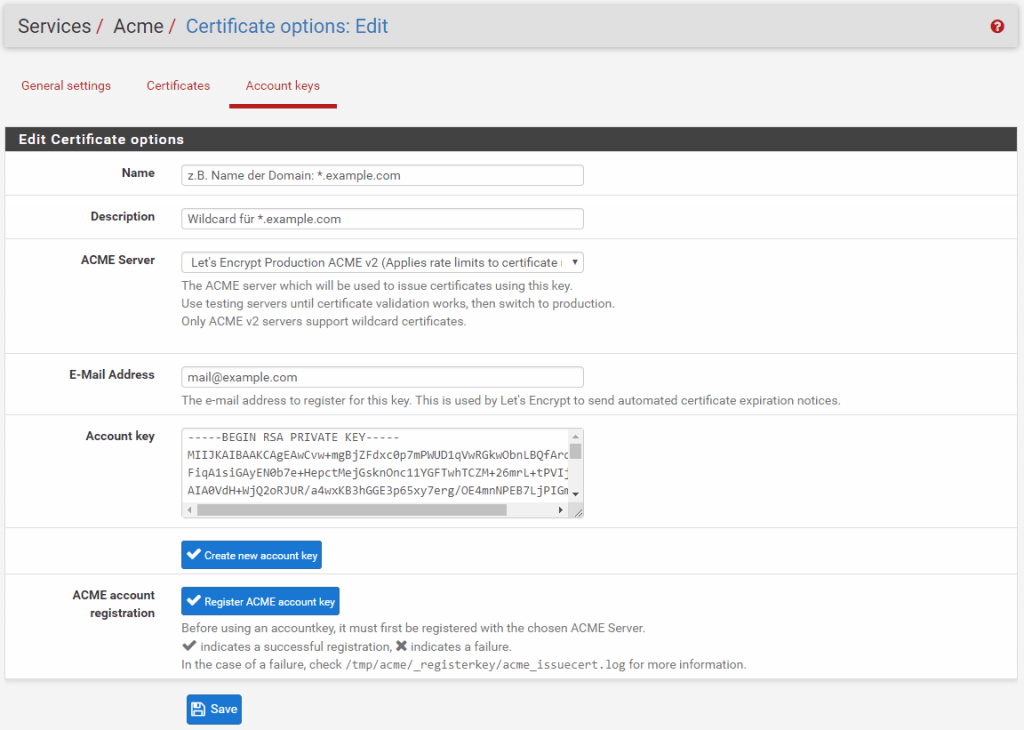Click the floppy disk Save button

(x=214, y=709)
